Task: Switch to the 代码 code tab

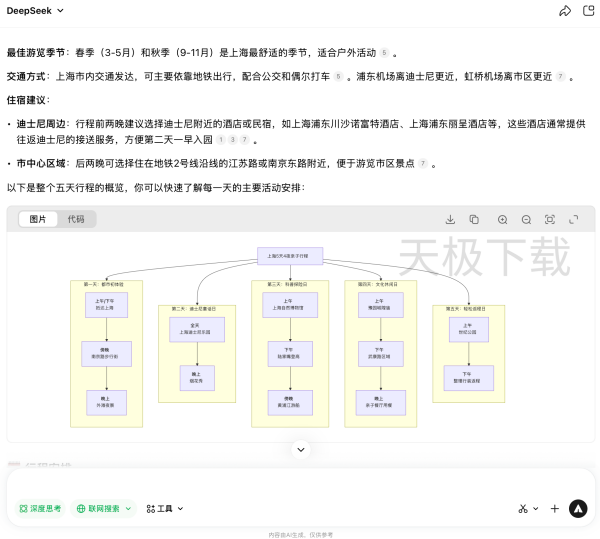Action: (76, 219)
